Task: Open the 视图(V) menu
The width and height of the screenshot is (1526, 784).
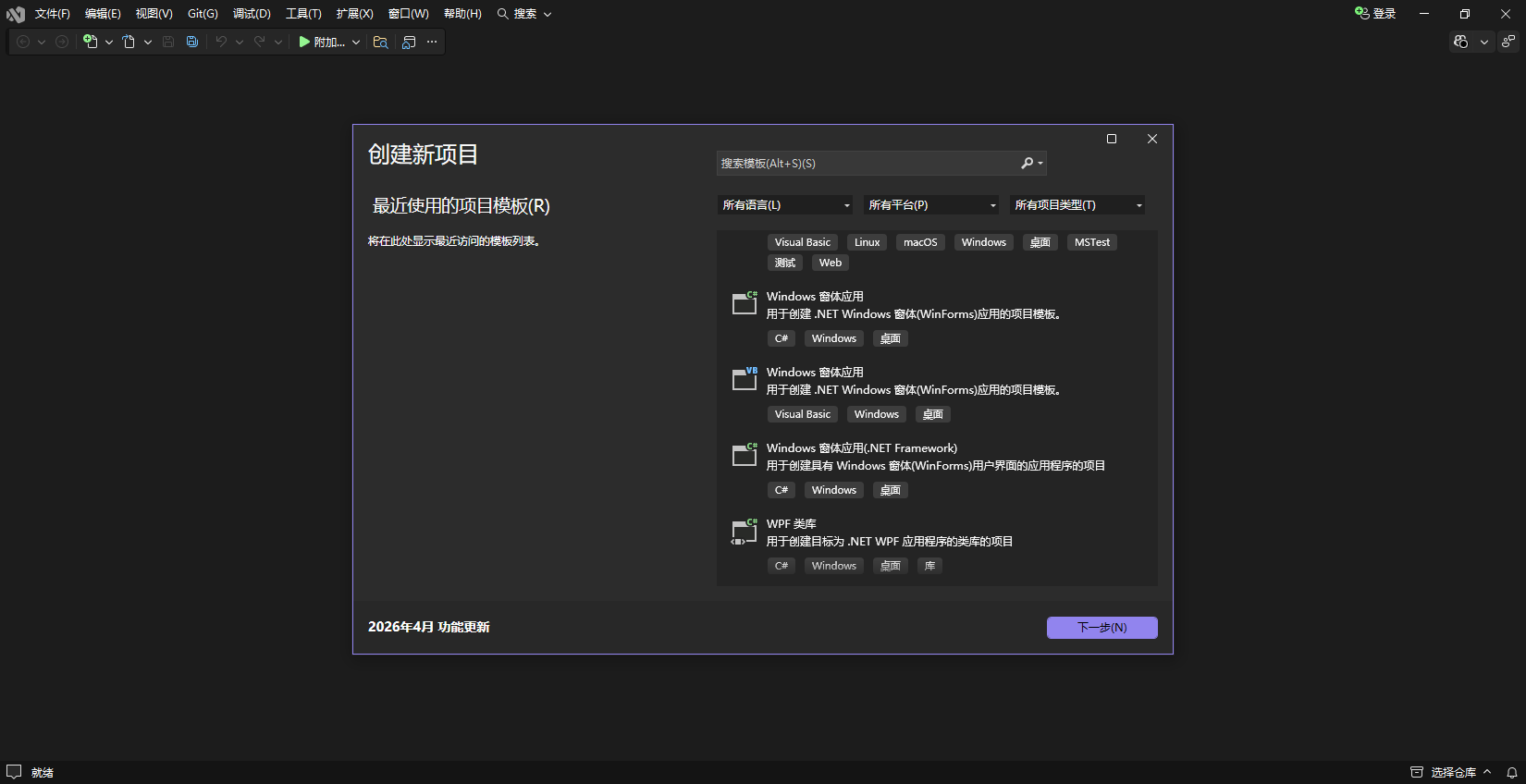Action: coord(154,14)
